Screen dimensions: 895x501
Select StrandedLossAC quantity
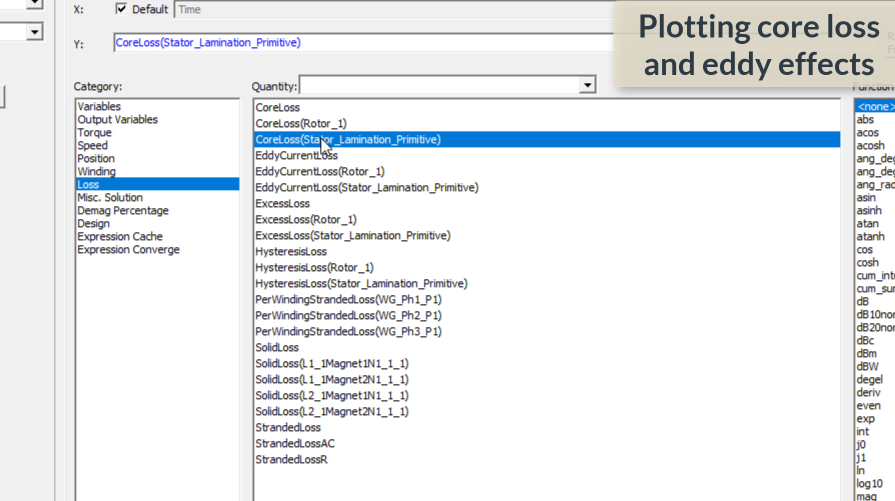pos(295,443)
